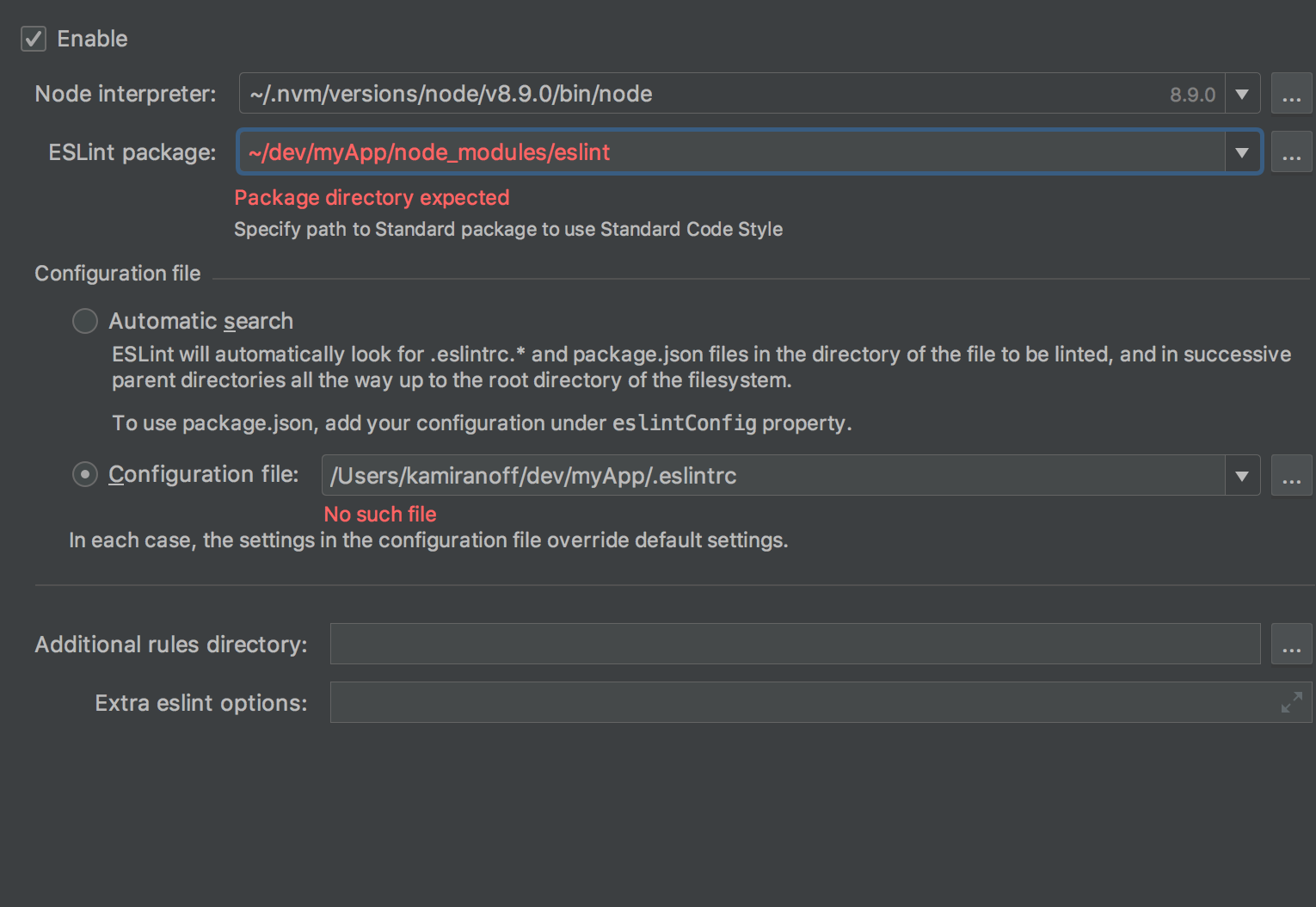Click the 'In each case, the settings' note
Image resolution: width=1316 pixels, height=907 pixels.
[428, 540]
